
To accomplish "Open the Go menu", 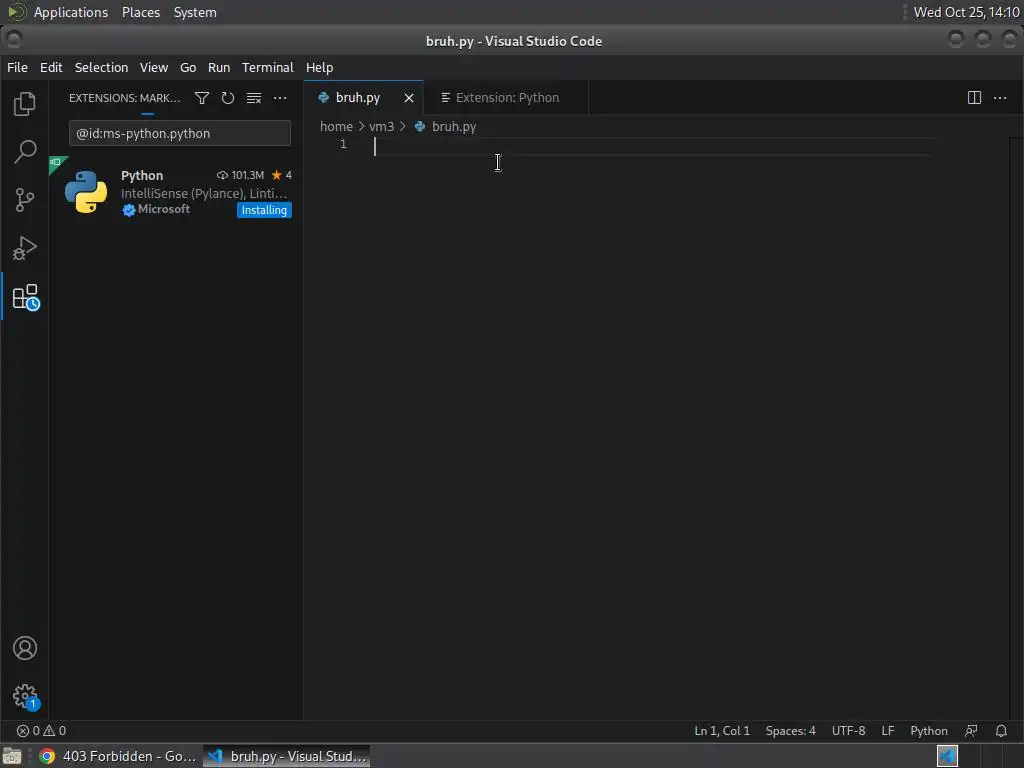I will pyautogui.click(x=188, y=67).
